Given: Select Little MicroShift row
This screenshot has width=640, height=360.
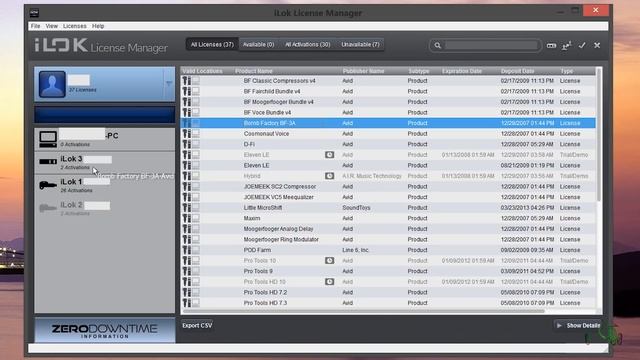Looking at the screenshot, I should 388,208.
